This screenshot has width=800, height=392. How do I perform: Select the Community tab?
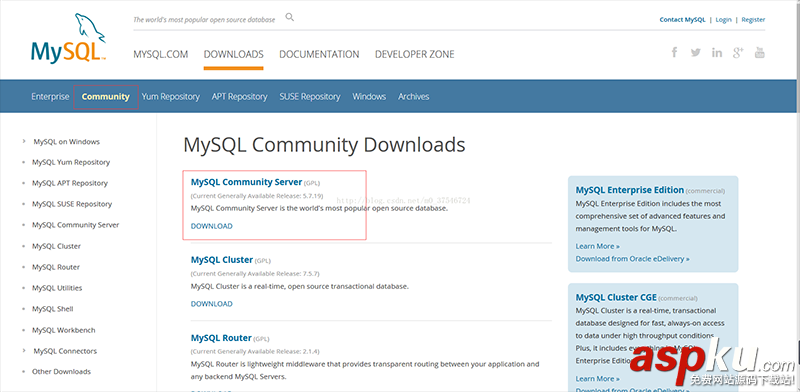(x=106, y=96)
